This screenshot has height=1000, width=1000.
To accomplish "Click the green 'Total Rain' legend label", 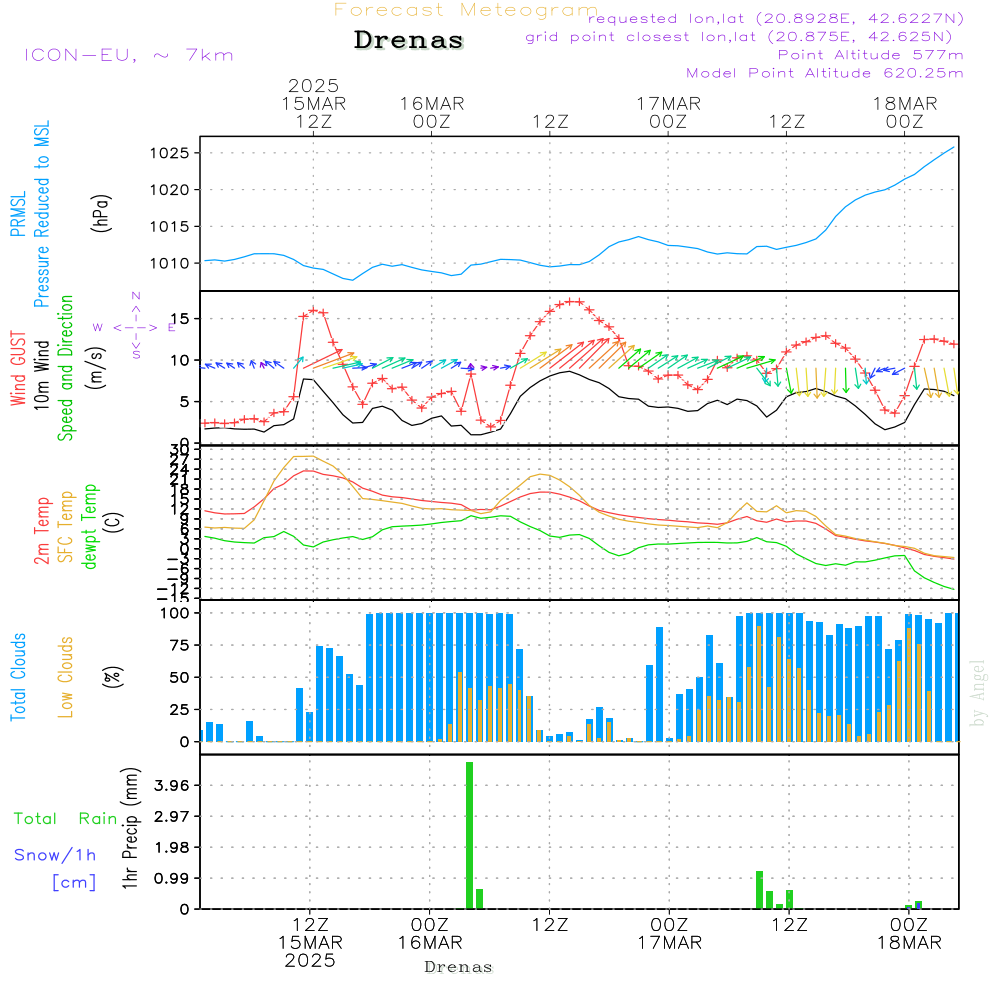I will tap(66, 819).
